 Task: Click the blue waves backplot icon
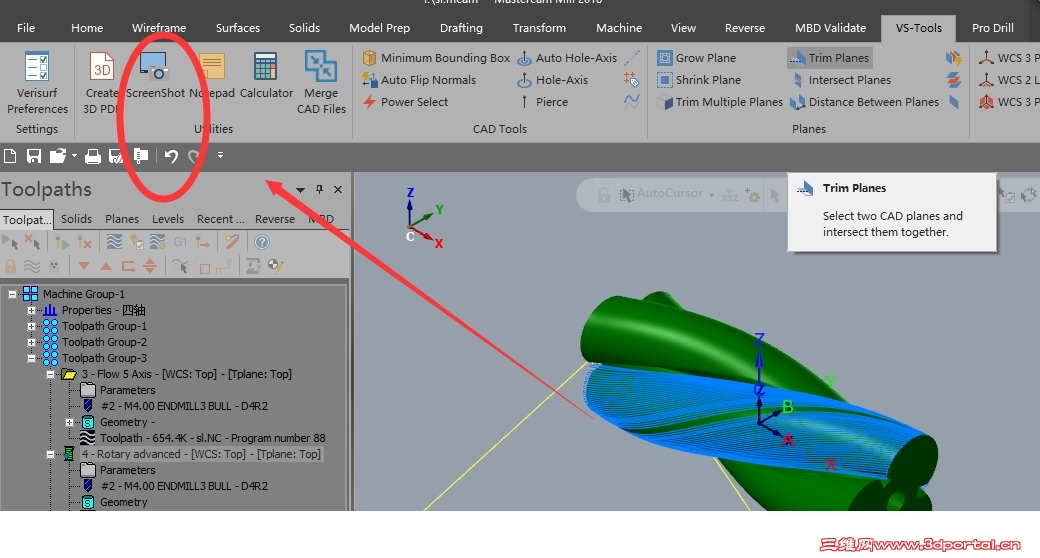[114, 242]
